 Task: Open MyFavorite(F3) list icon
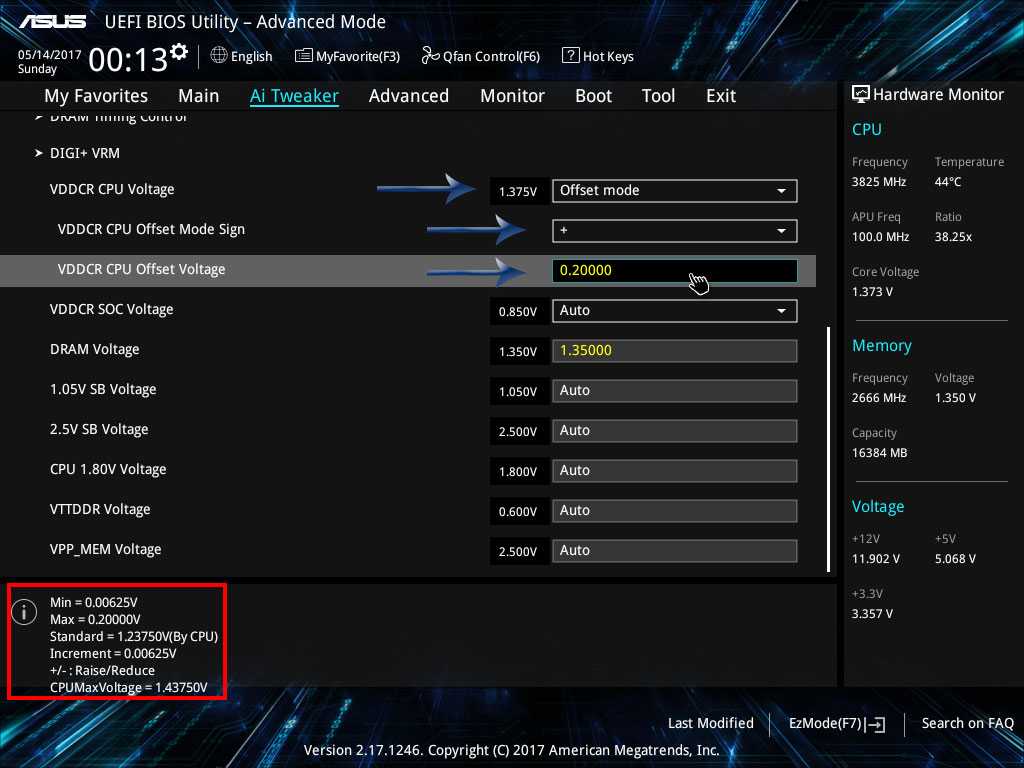(x=304, y=56)
